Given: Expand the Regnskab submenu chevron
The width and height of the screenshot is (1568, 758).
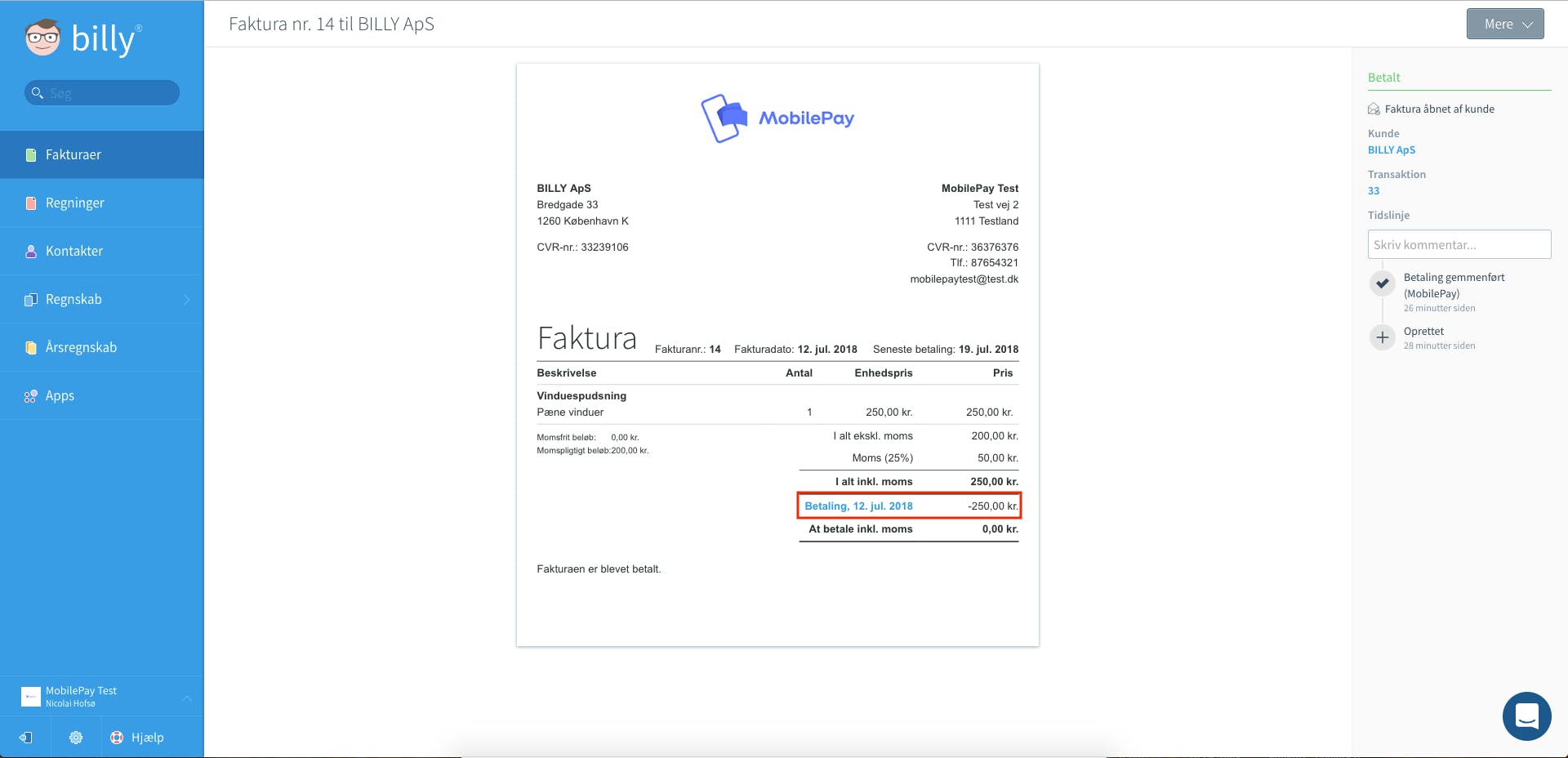Looking at the screenshot, I should [x=186, y=300].
